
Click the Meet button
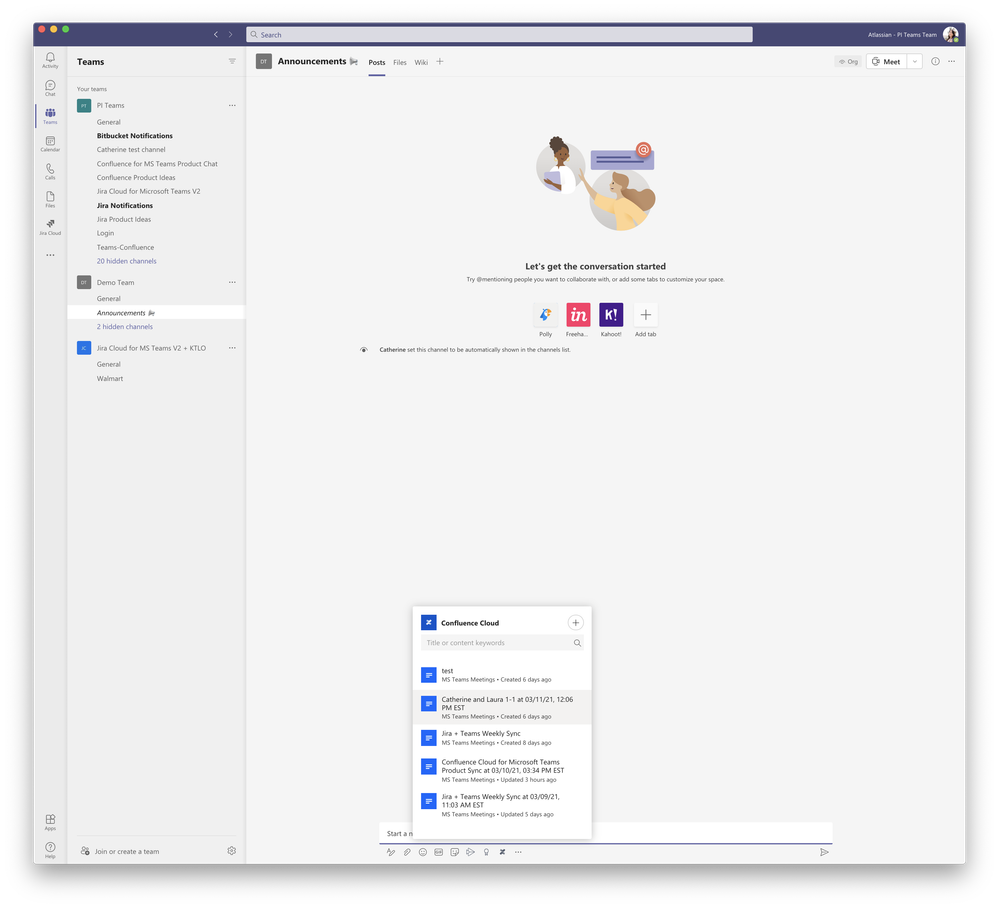[886, 61]
